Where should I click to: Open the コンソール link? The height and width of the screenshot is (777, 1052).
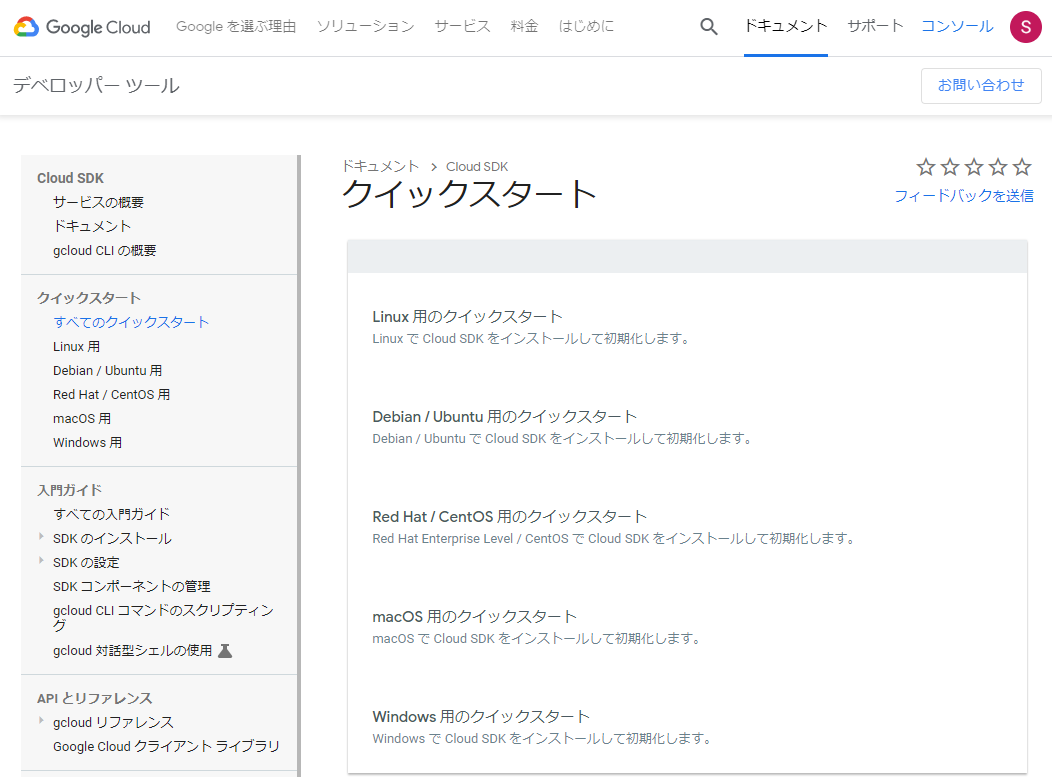(x=957, y=27)
